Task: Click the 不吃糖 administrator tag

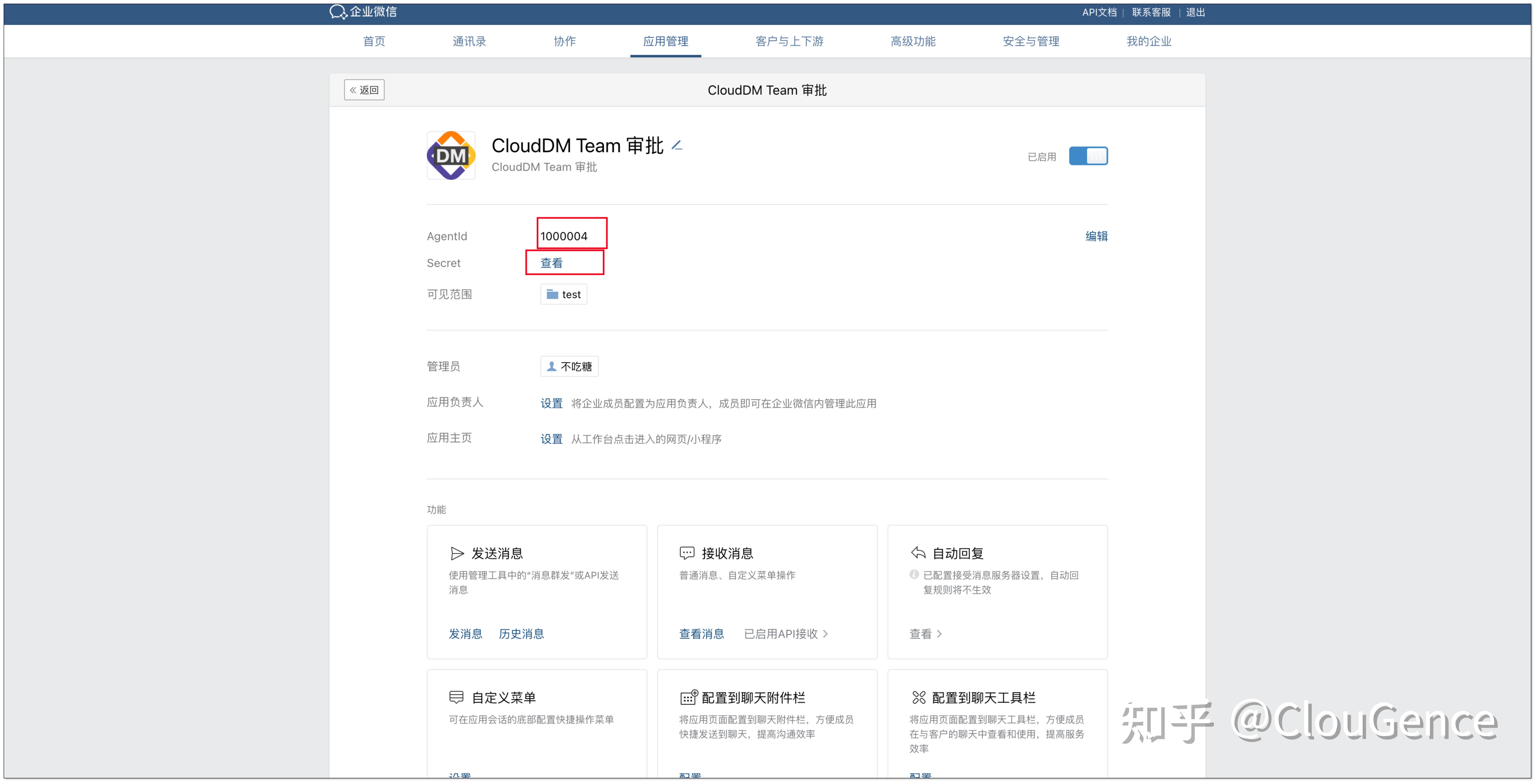Action: [x=569, y=367]
